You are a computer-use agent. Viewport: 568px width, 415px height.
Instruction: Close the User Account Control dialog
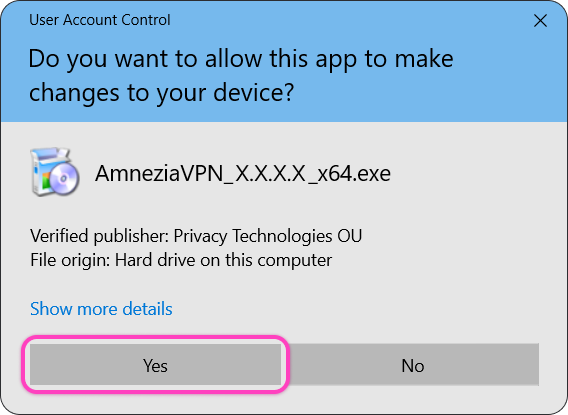[x=540, y=21]
